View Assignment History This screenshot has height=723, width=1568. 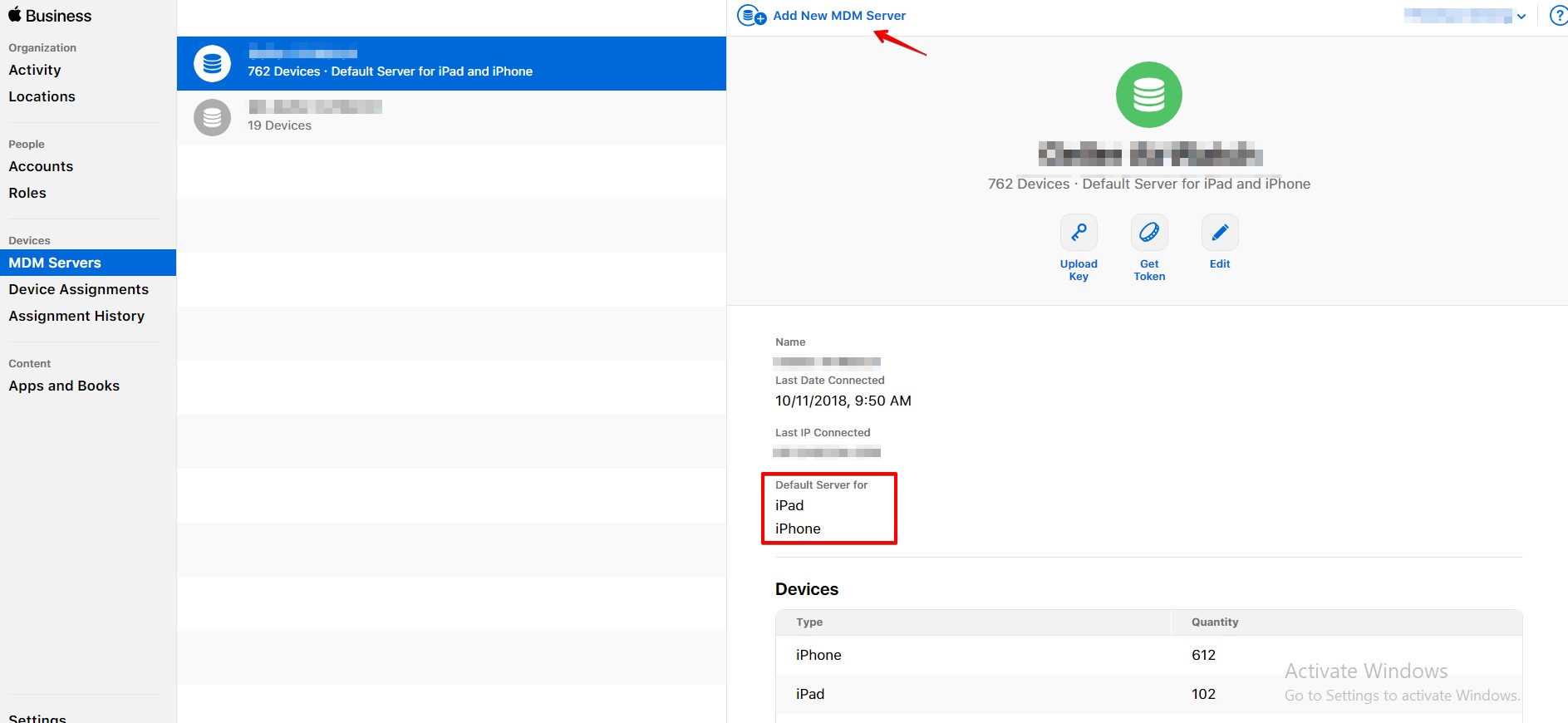click(x=76, y=316)
